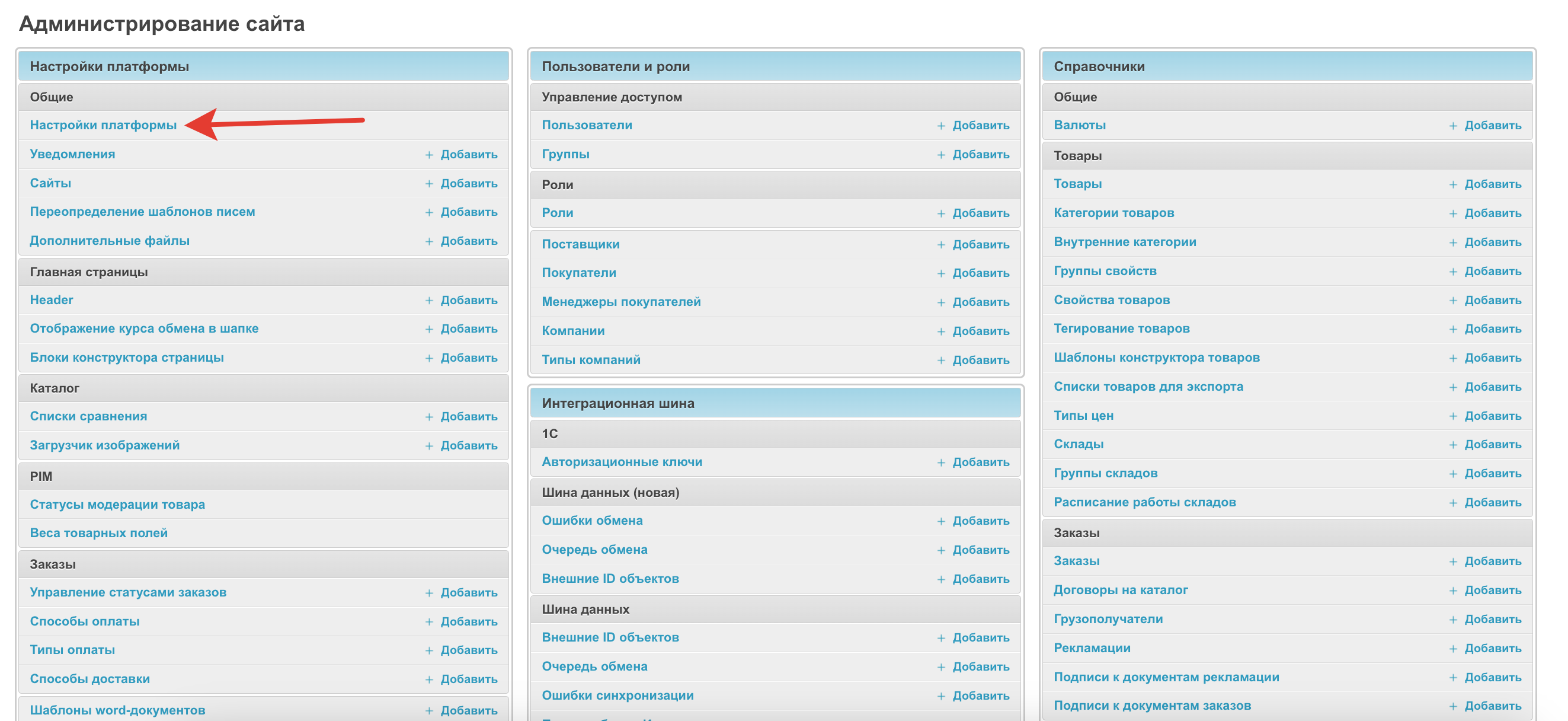This screenshot has height=721, width=1568.
Task: Open Ошибки обмена under Шина данных (новая)
Action: click(591, 521)
